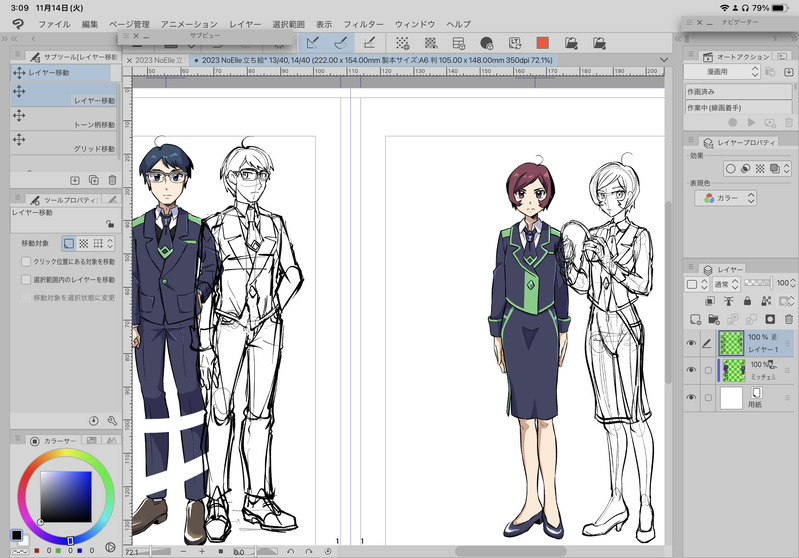This screenshot has width=799, height=558.
Task: Delete sub tool with trash icon
Action: point(112,180)
